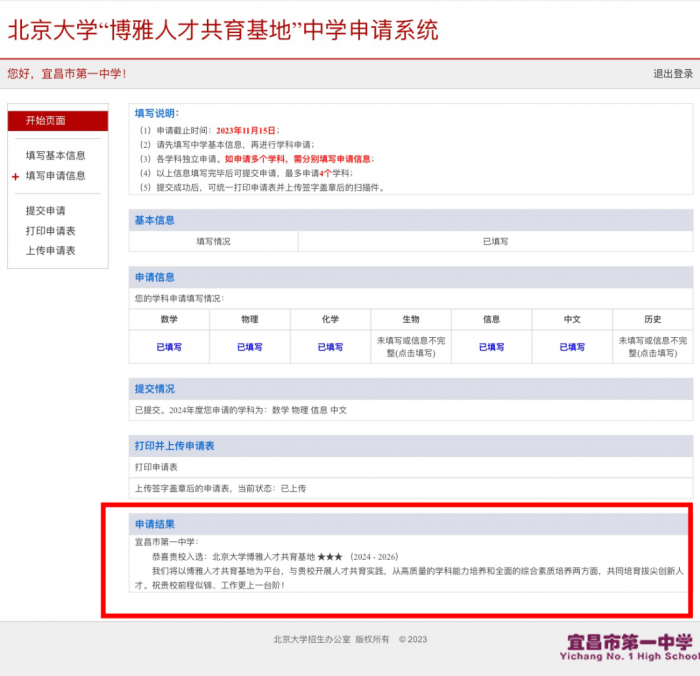700x676 pixels.
Task: Click the three-star rating in 申请结果
Action: click(330, 557)
